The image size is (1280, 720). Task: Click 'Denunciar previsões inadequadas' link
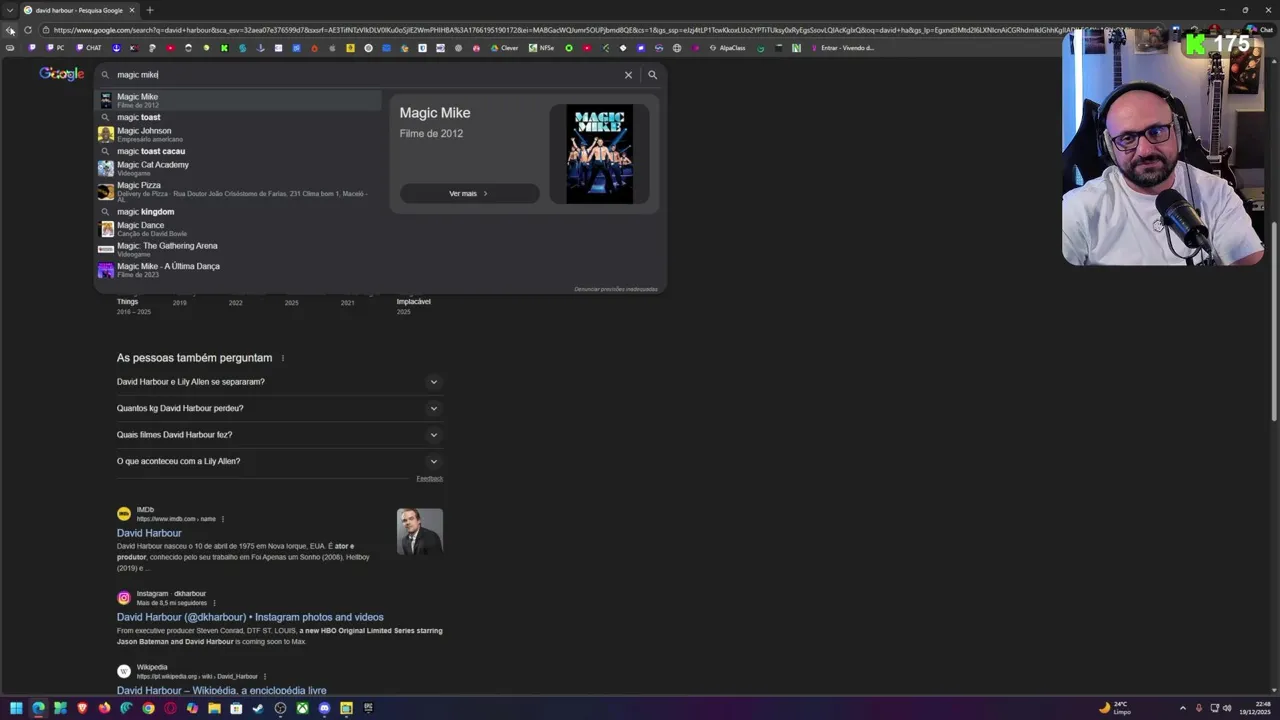pyautogui.click(x=616, y=289)
